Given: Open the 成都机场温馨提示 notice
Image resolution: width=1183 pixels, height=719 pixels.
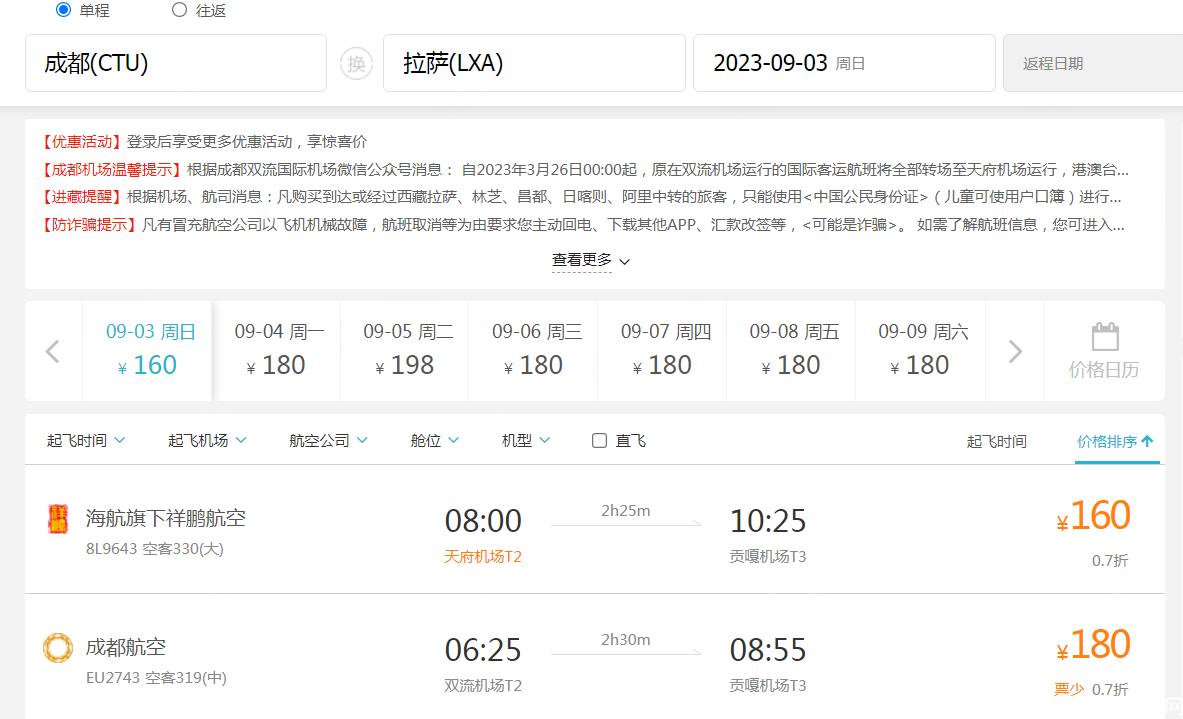Looking at the screenshot, I should [585, 170].
